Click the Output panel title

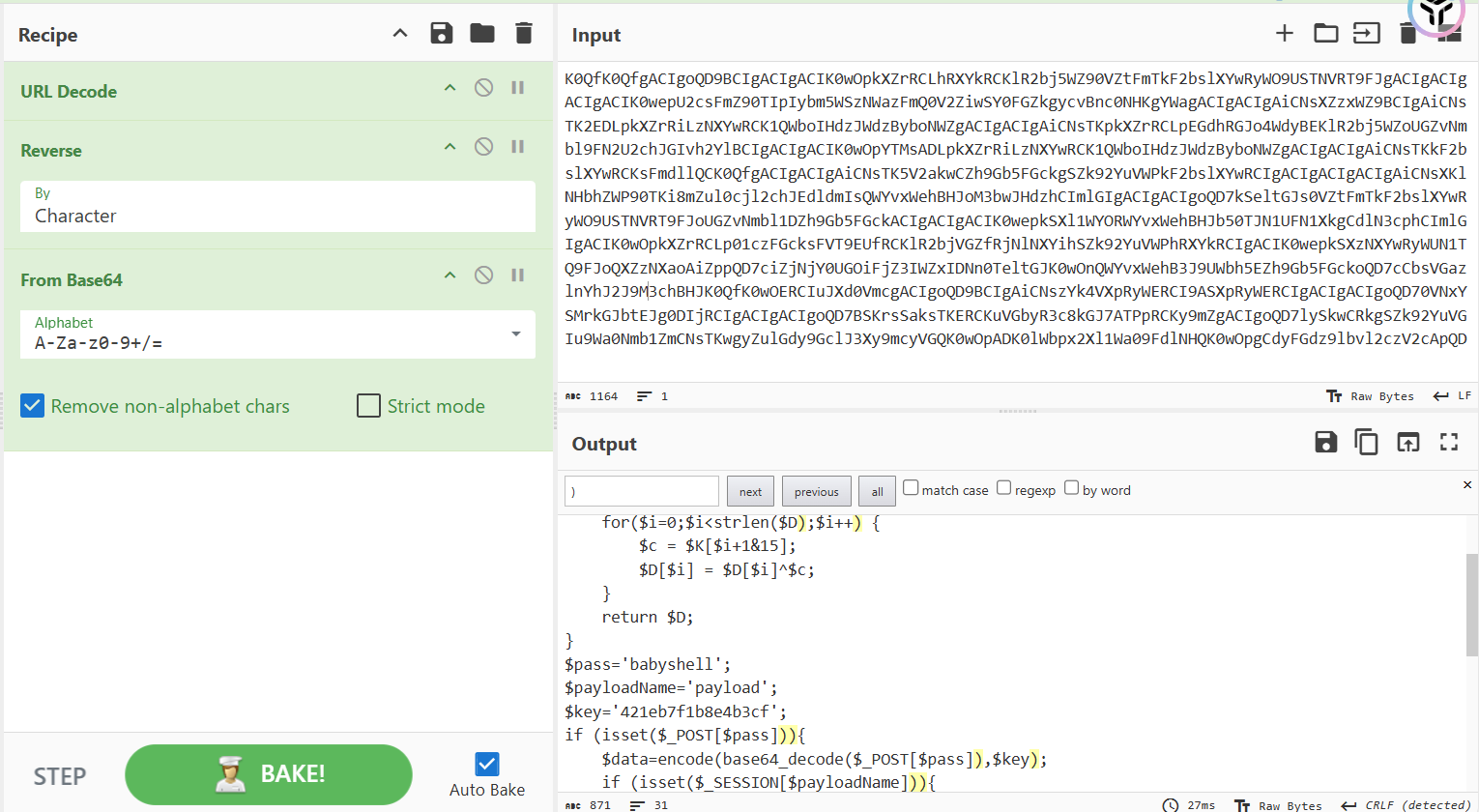(604, 444)
